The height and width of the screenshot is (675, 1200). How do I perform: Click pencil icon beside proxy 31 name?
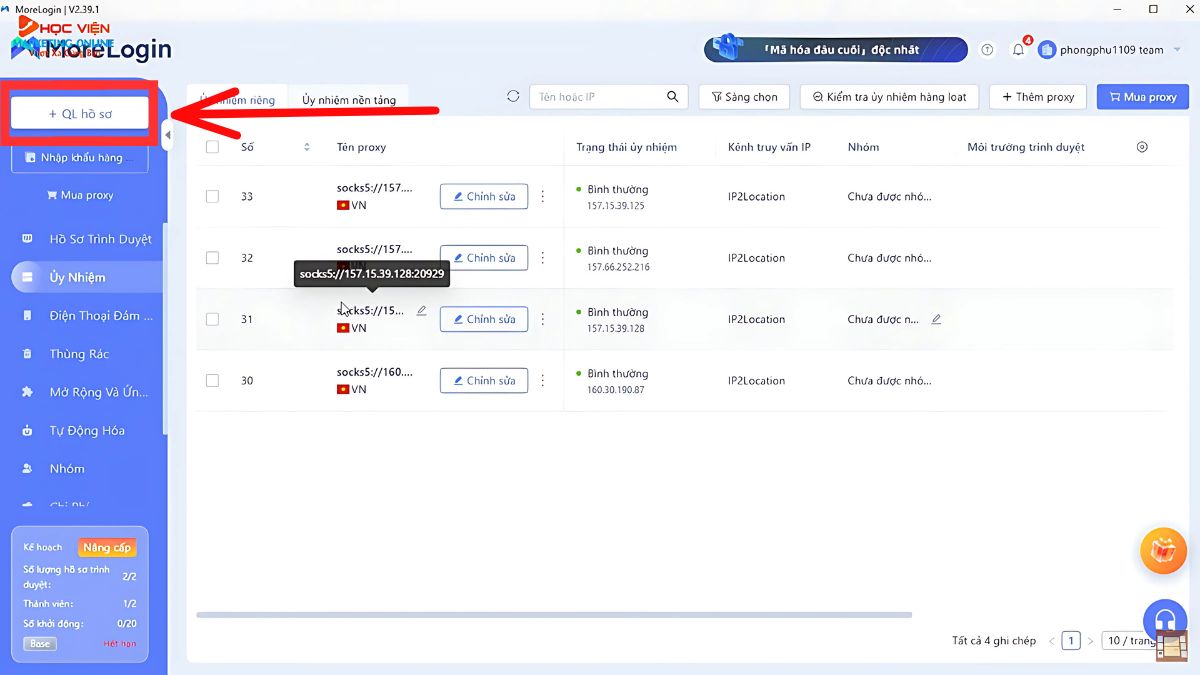421,311
